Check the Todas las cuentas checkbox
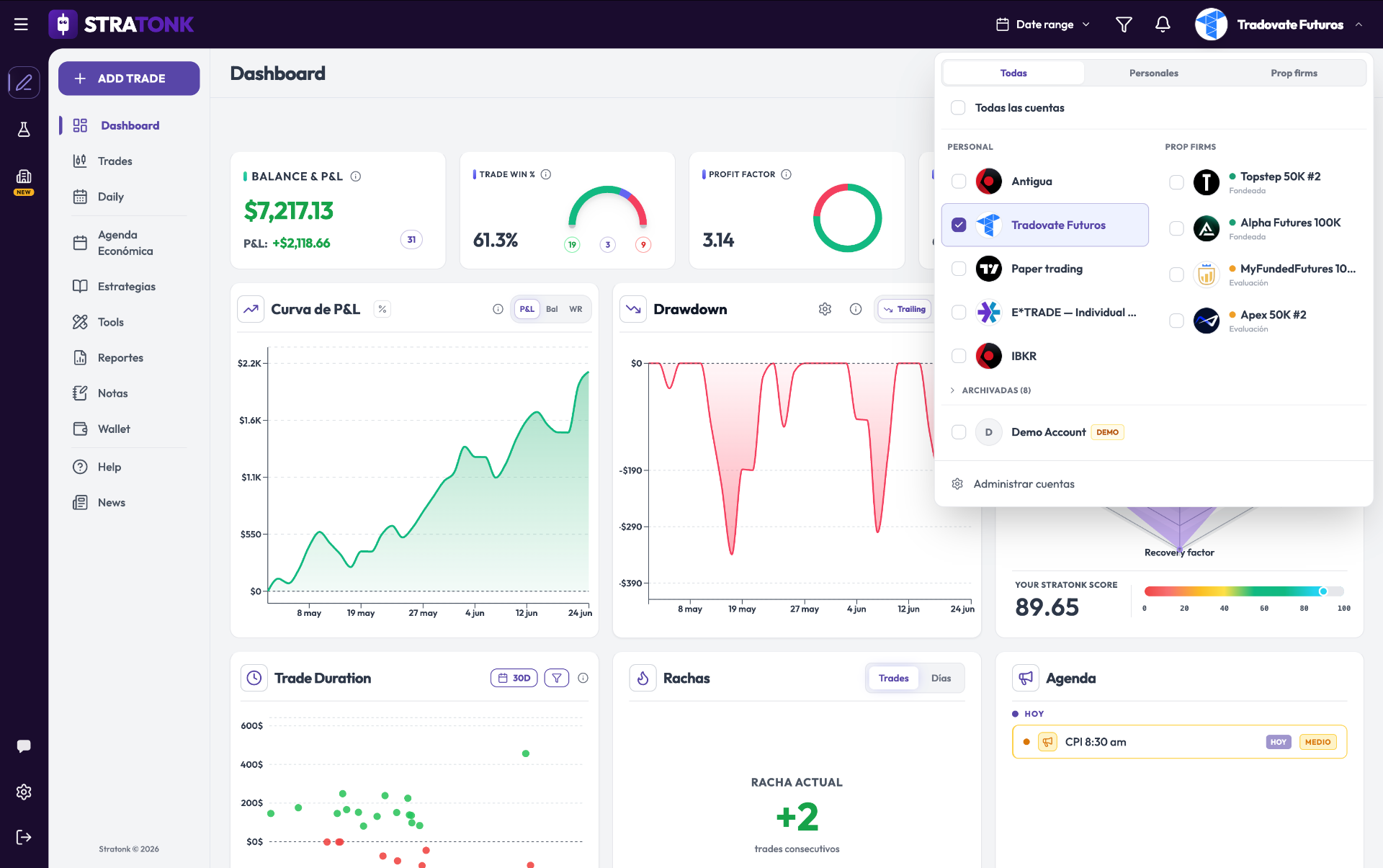 pyautogui.click(x=958, y=107)
